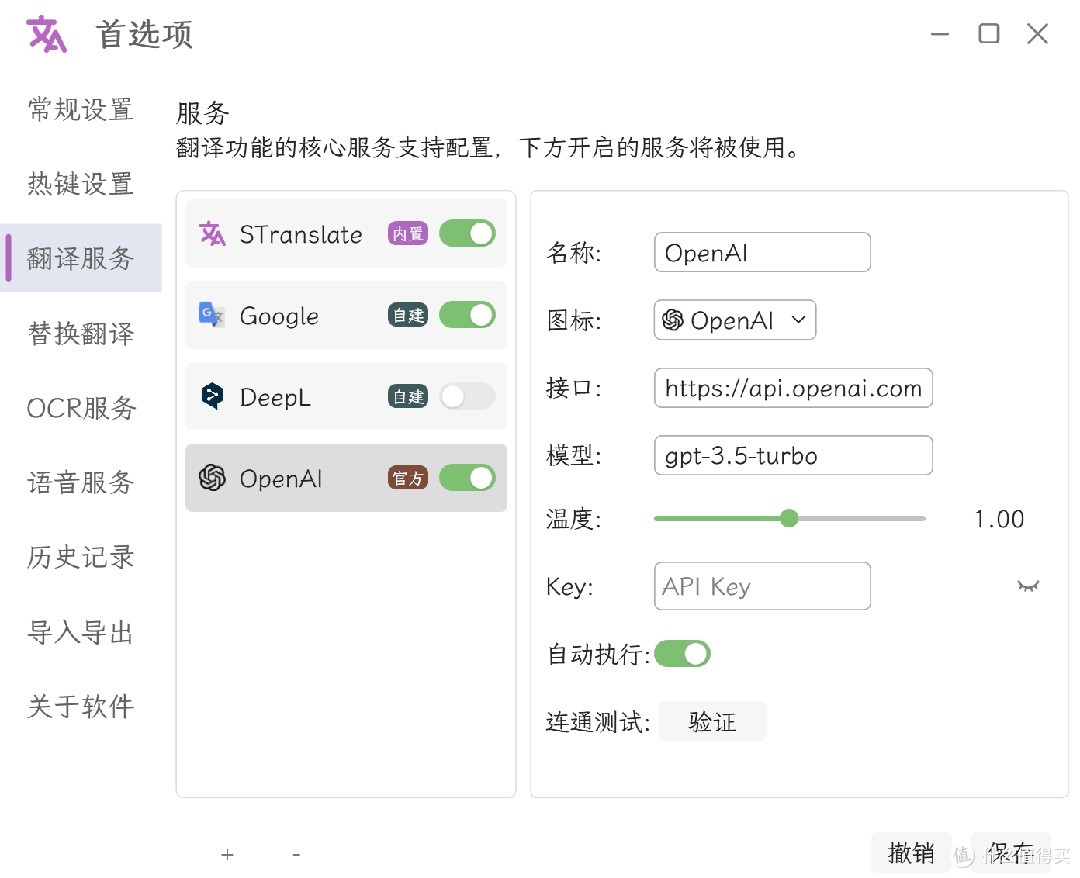1080x878 pixels.
Task: Show the API key with eye icon
Action: click(x=1028, y=586)
